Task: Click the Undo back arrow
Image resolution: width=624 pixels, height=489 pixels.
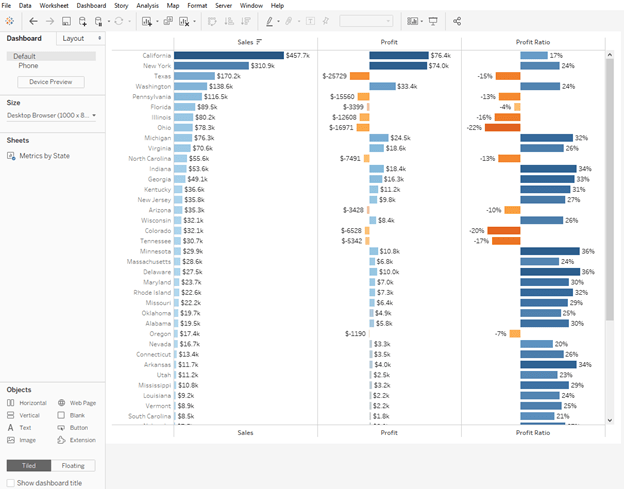Action: [x=33, y=21]
